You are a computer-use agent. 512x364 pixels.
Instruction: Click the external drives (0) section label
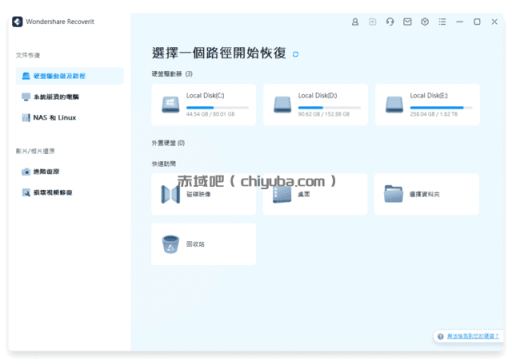168,143
